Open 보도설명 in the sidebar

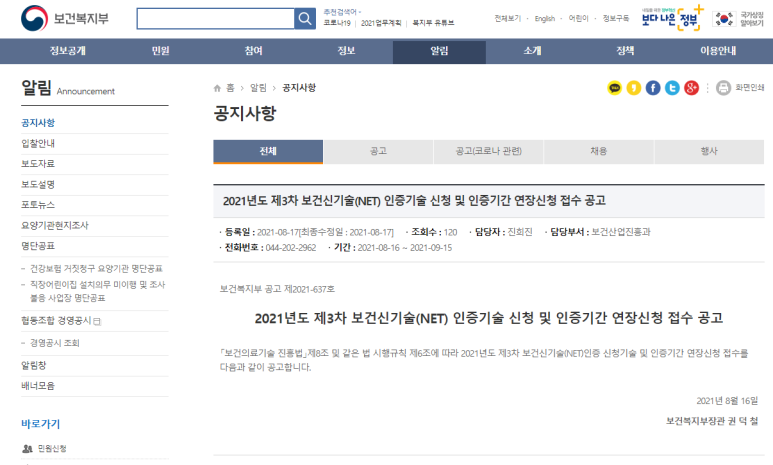click(x=38, y=184)
